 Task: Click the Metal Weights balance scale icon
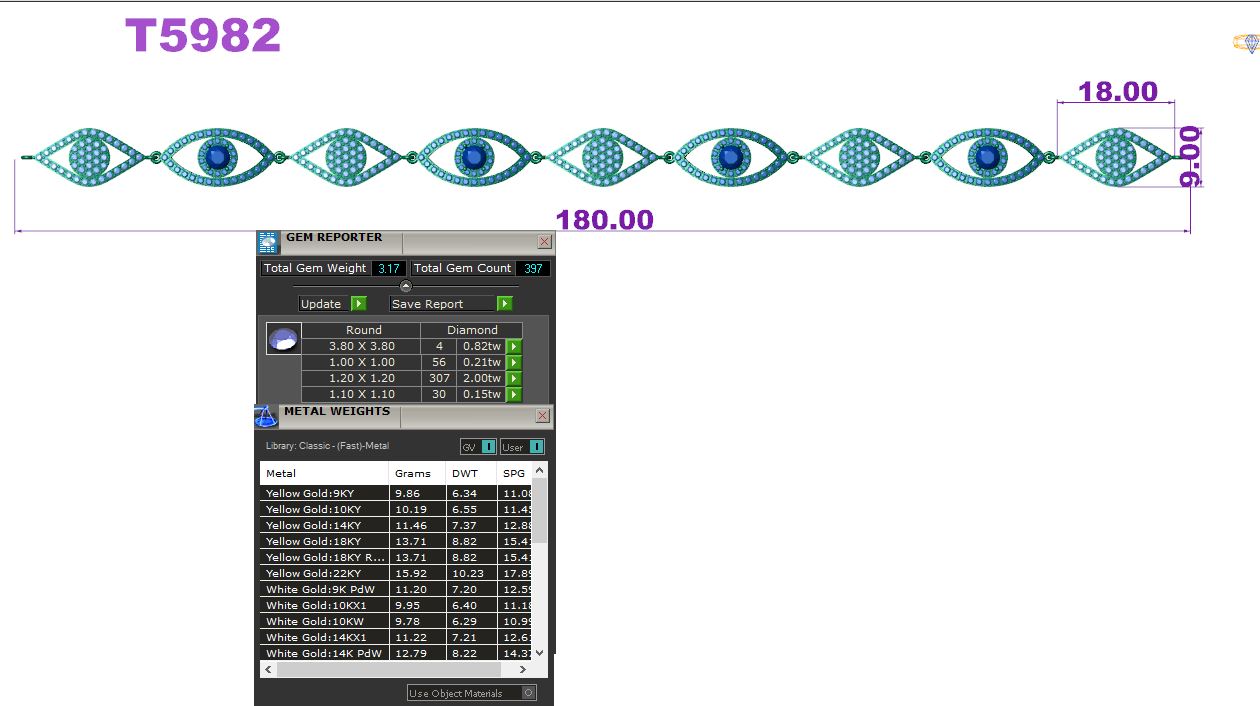tap(267, 417)
